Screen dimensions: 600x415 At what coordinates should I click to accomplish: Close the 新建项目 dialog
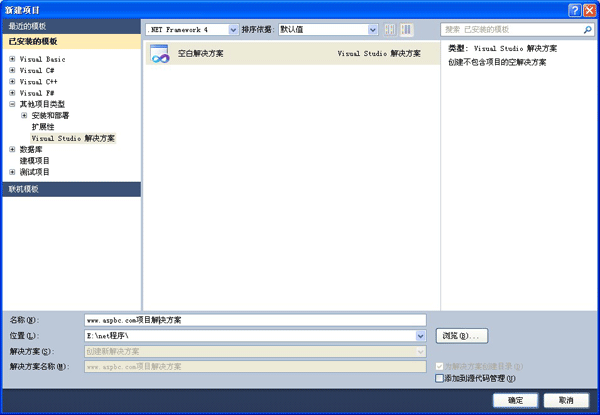click(589, 10)
